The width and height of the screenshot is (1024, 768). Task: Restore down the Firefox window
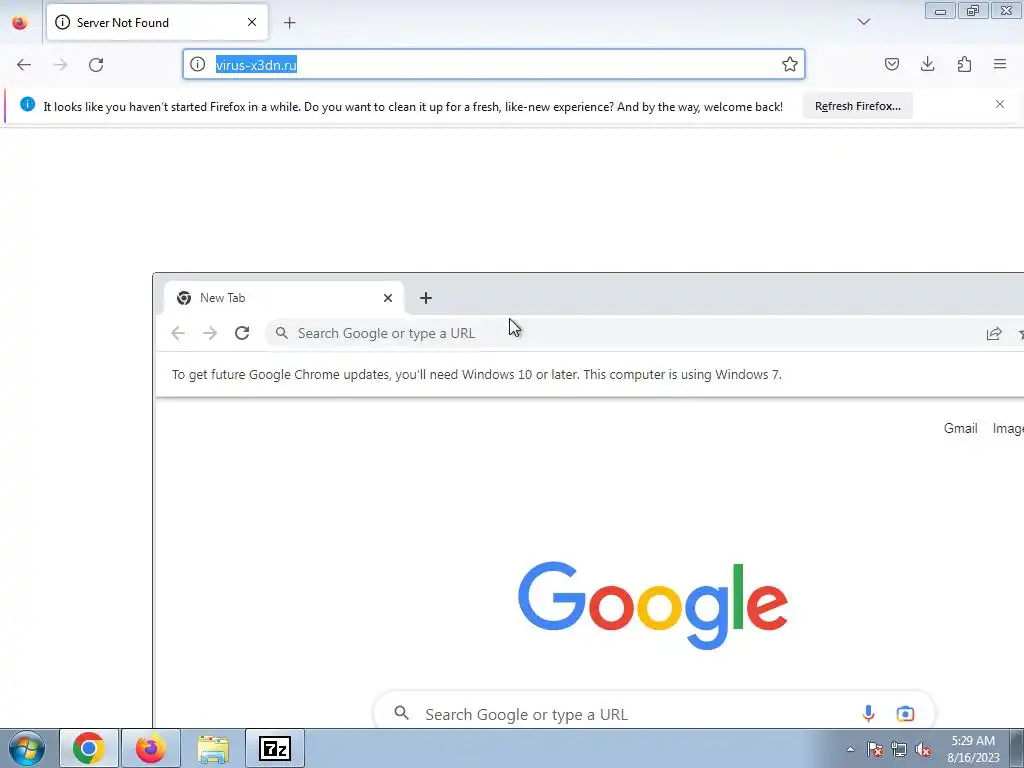[973, 10]
